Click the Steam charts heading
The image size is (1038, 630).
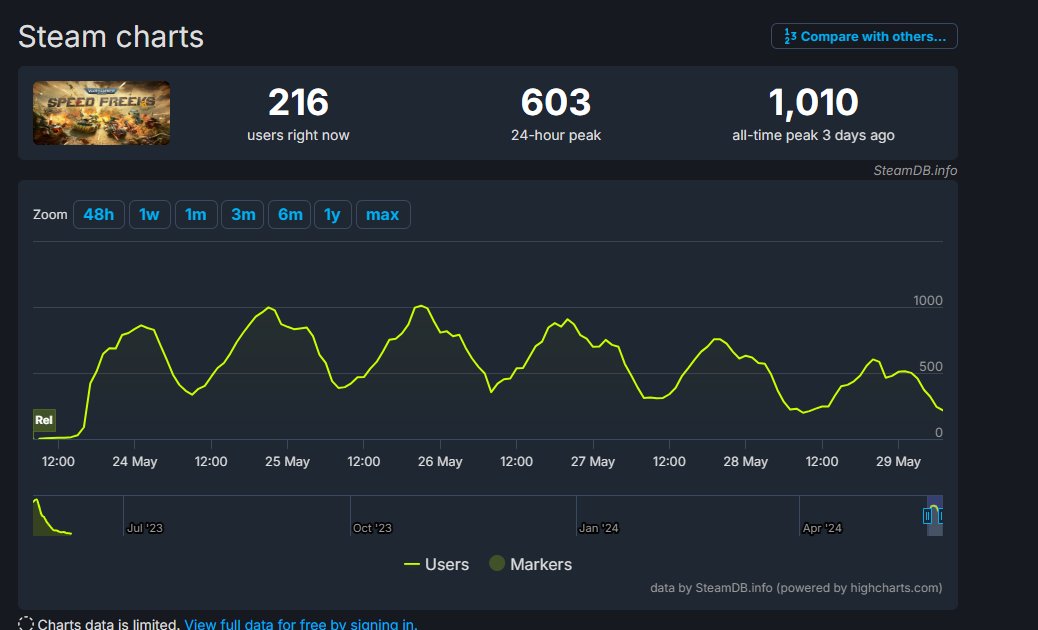tap(111, 36)
